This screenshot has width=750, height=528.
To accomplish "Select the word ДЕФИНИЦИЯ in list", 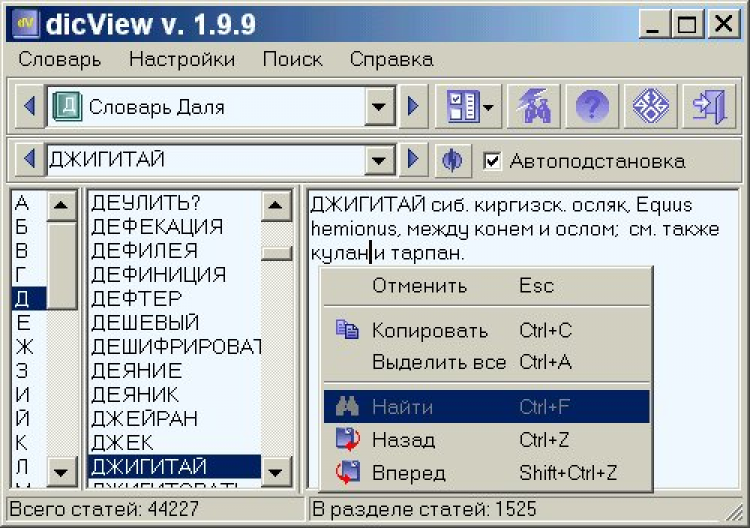I will click(175, 275).
